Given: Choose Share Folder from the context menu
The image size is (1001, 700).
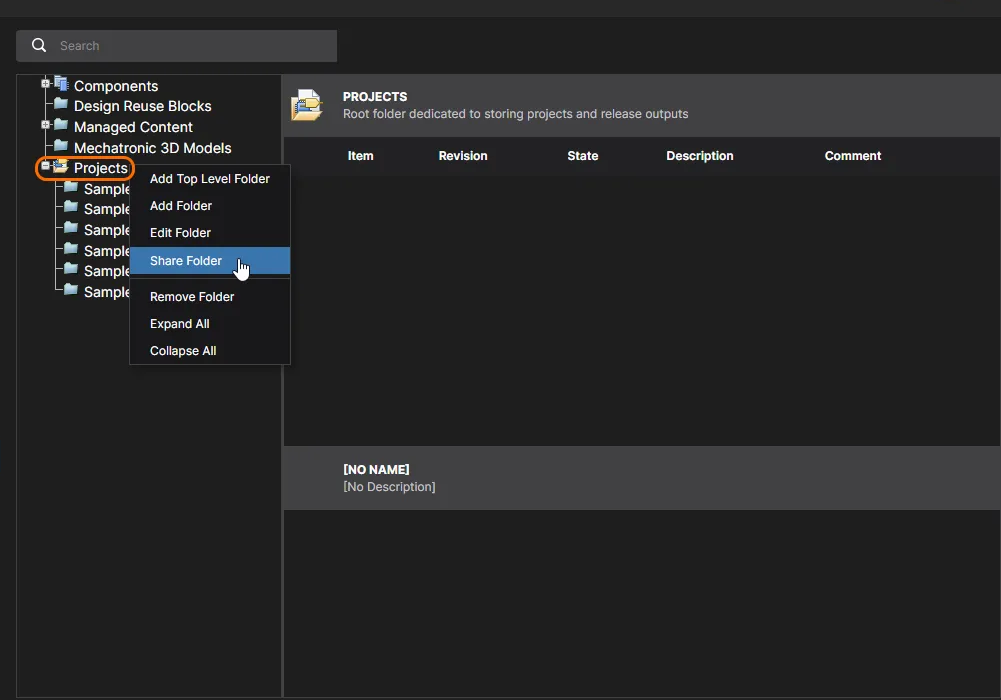Looking at the screenshot, I should (186, 261).
